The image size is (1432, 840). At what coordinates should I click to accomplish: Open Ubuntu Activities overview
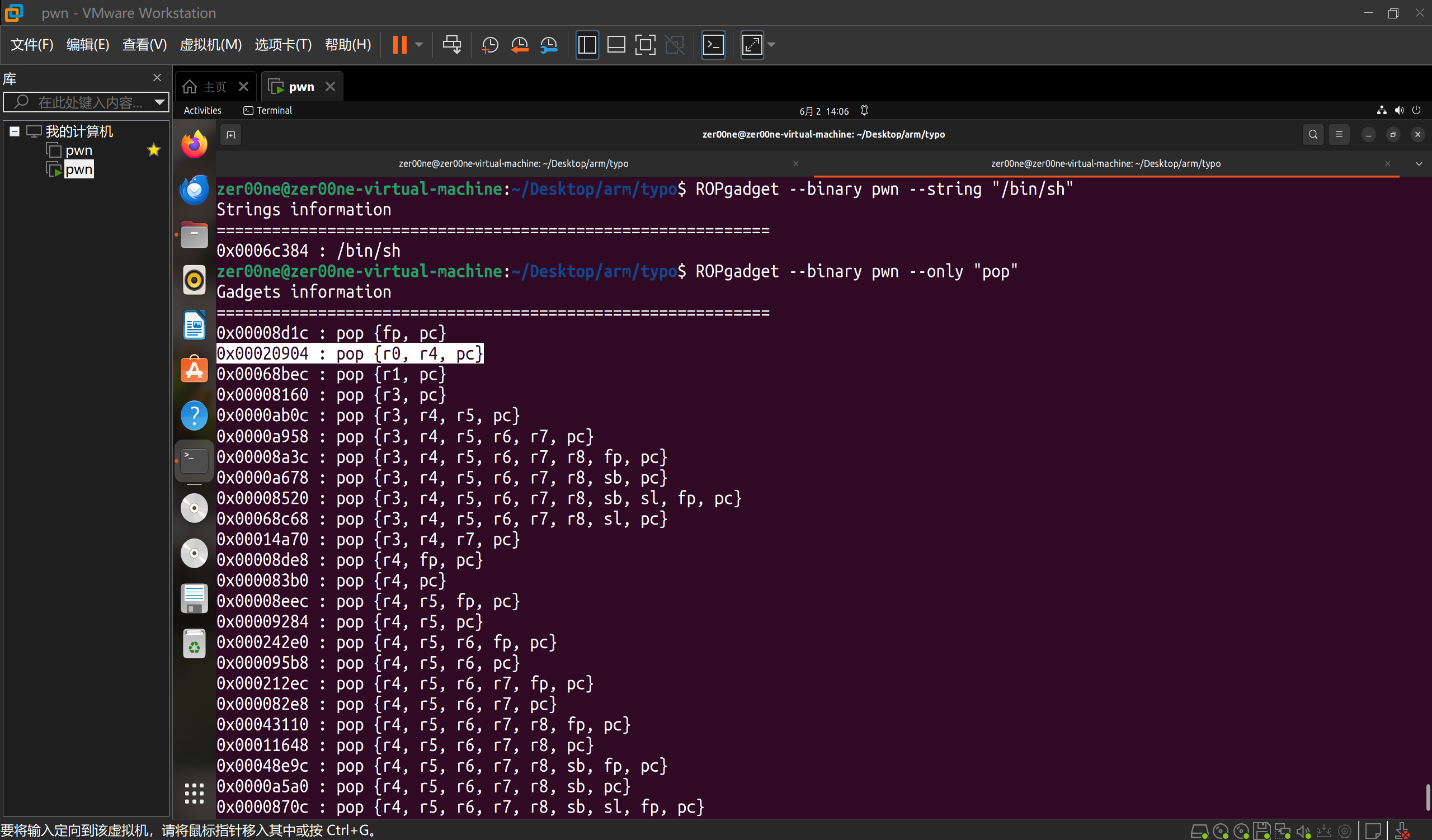point(202,110)
